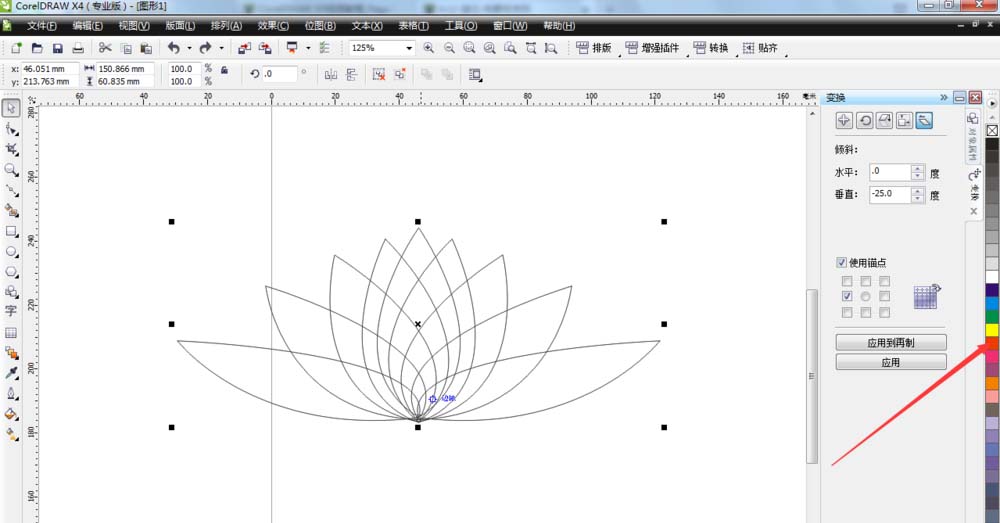Select the center anchor radio button
The width and height of the screenshot is (1000, 523).
coord(865,297)
